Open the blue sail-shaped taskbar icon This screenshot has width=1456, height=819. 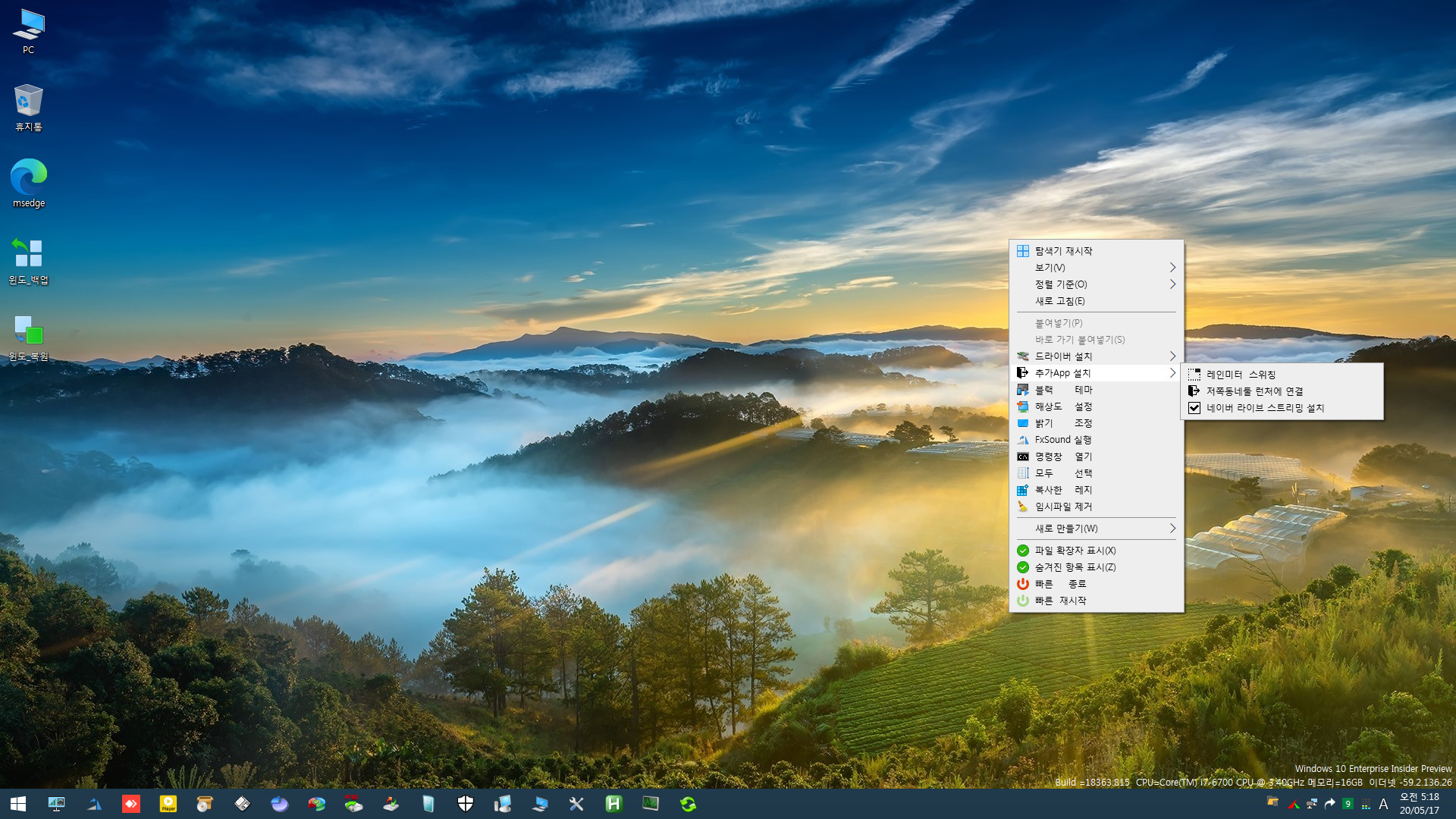(x=94, y=804)
